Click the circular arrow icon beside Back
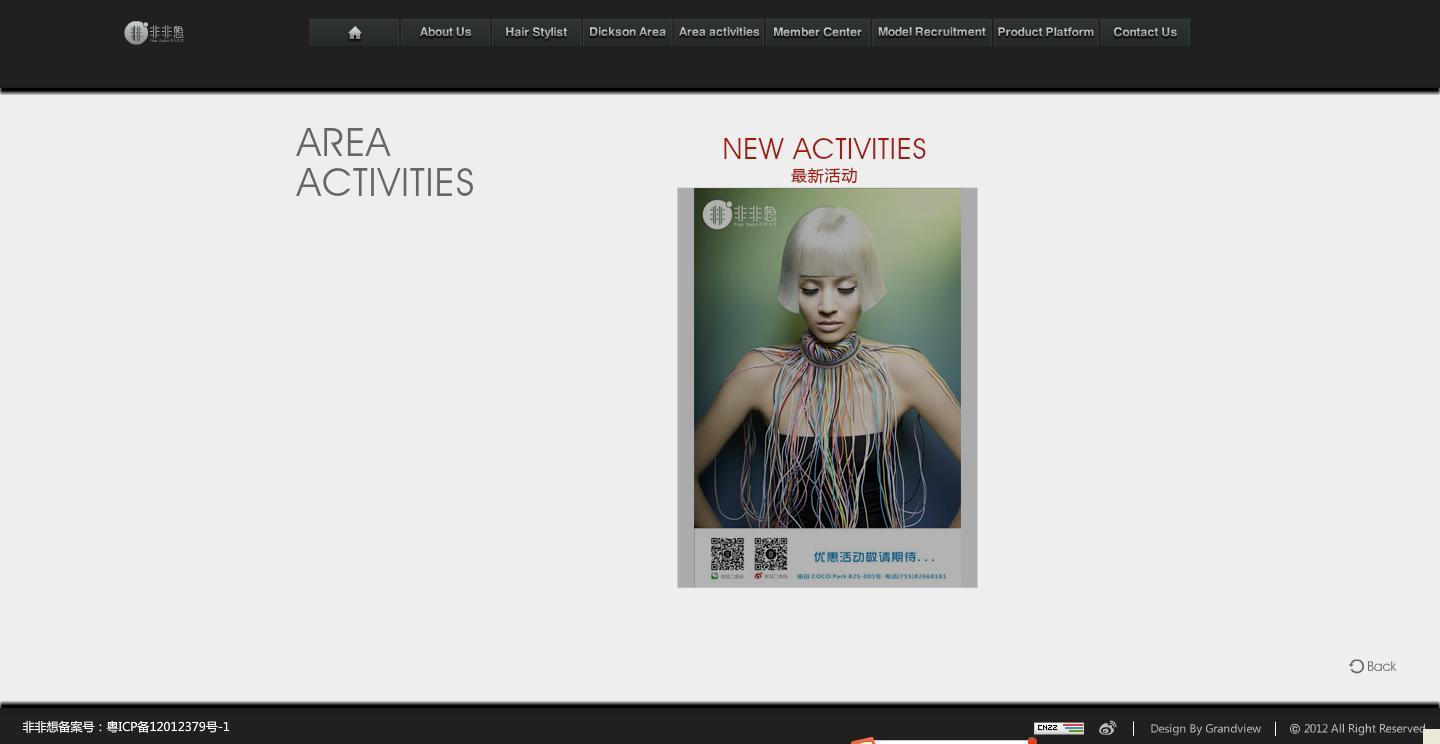This screenshot has height=744, width=1440. point(1356,666)
